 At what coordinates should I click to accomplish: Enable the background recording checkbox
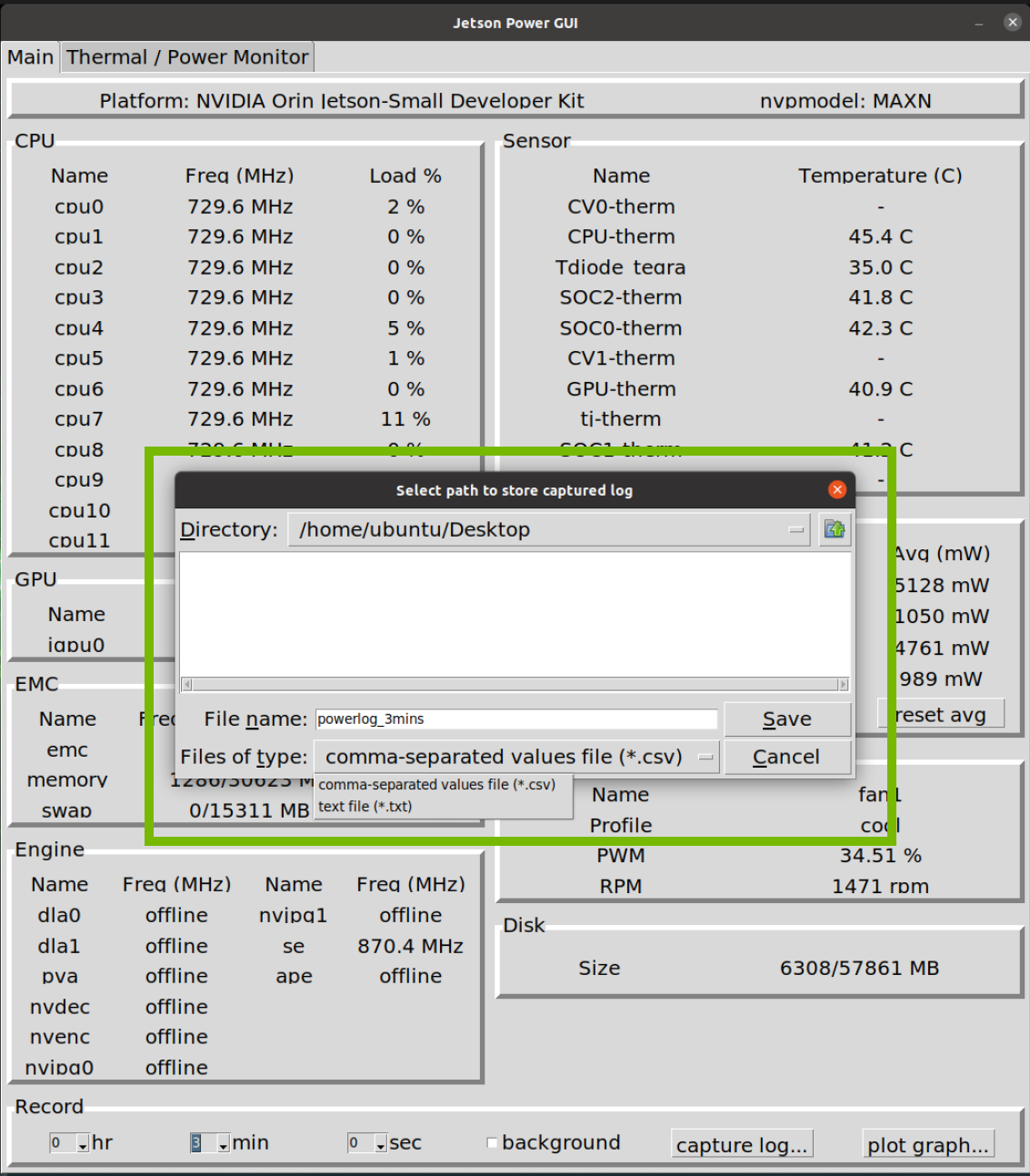(492, 1142)
